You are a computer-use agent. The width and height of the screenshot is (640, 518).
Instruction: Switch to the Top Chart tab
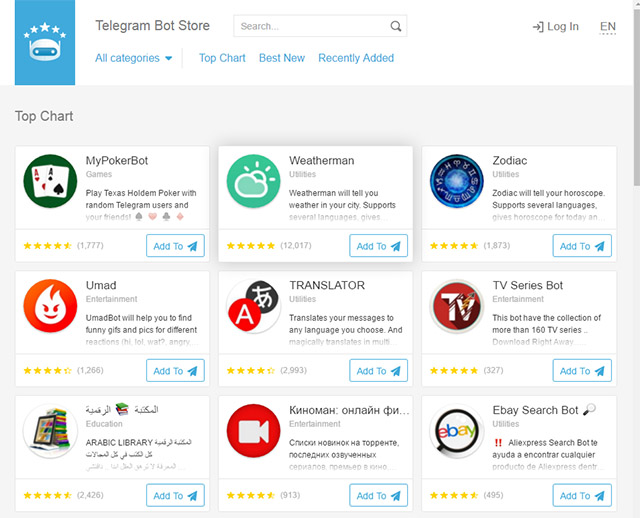tap(222, 58)
